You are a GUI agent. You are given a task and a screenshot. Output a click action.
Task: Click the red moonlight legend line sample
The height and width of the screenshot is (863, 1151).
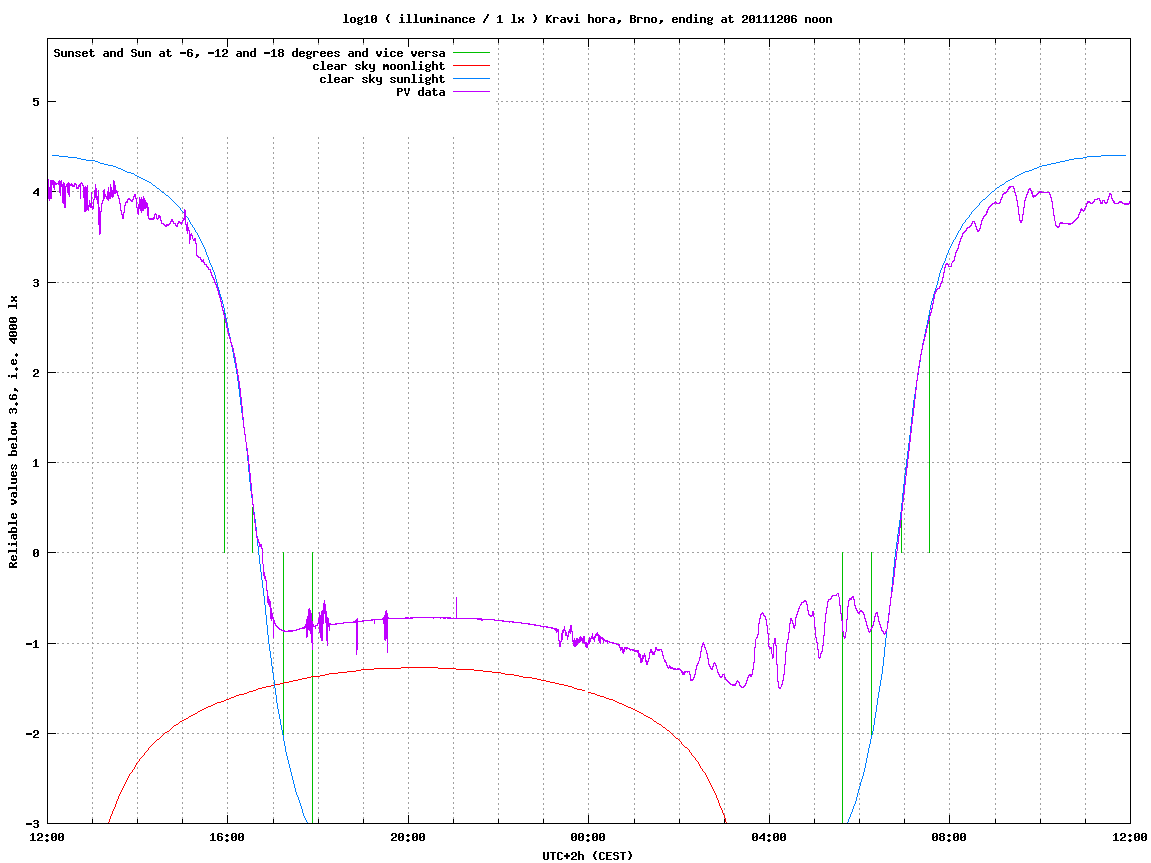471,66
